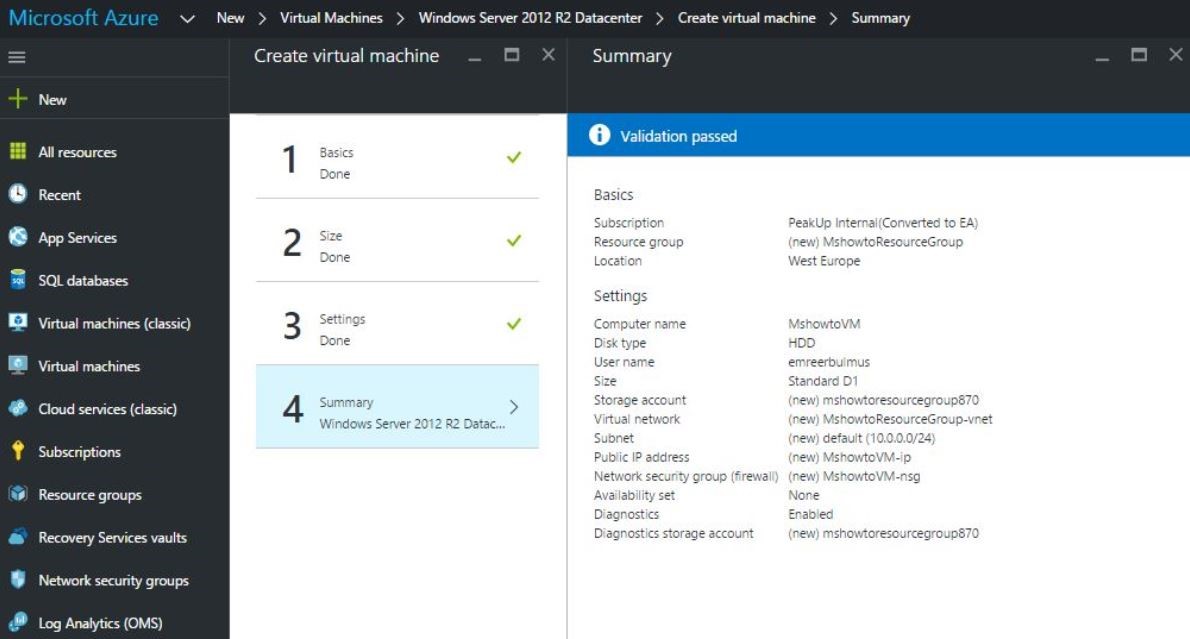Open step 2 Size

click(x=398, y=241)
